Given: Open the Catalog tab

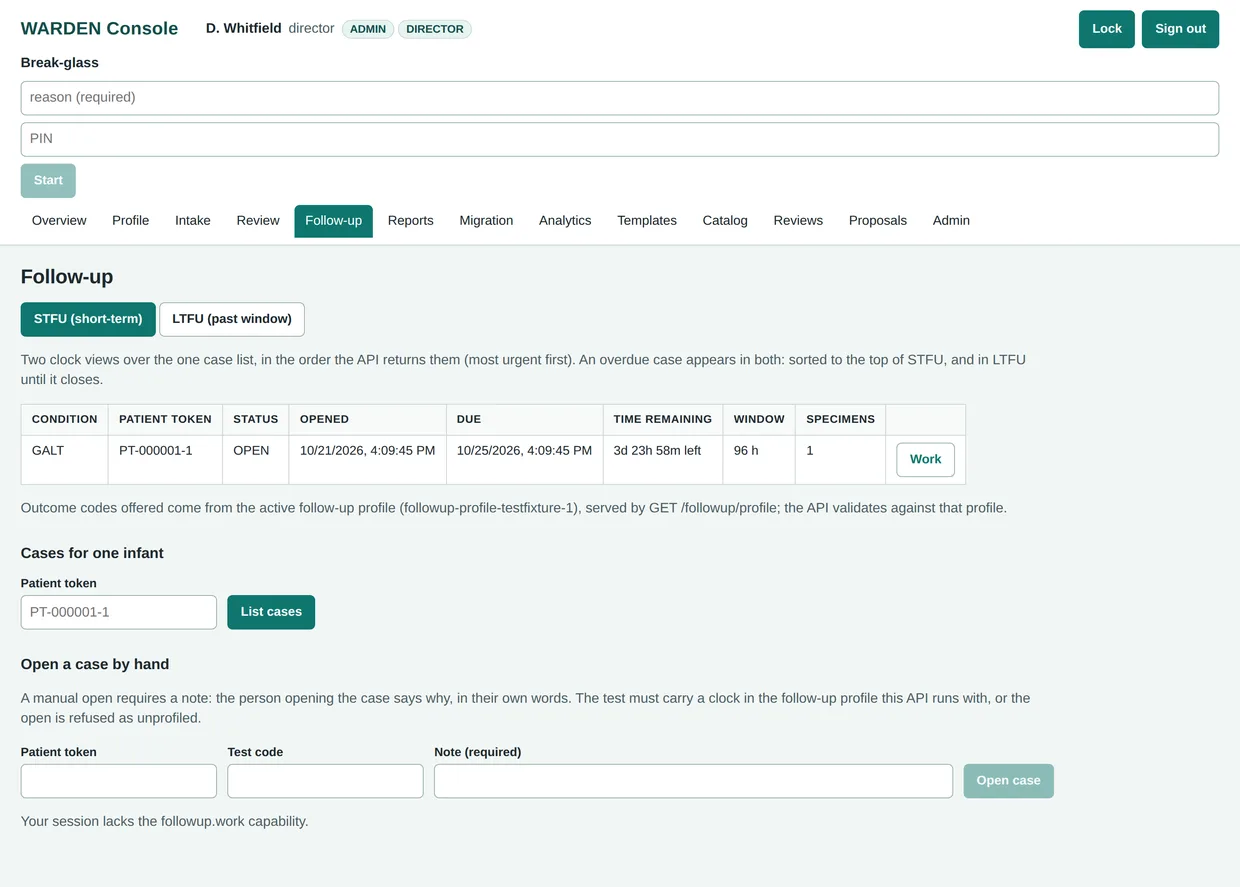Looking at the screenshot, I should pos(725,221).
